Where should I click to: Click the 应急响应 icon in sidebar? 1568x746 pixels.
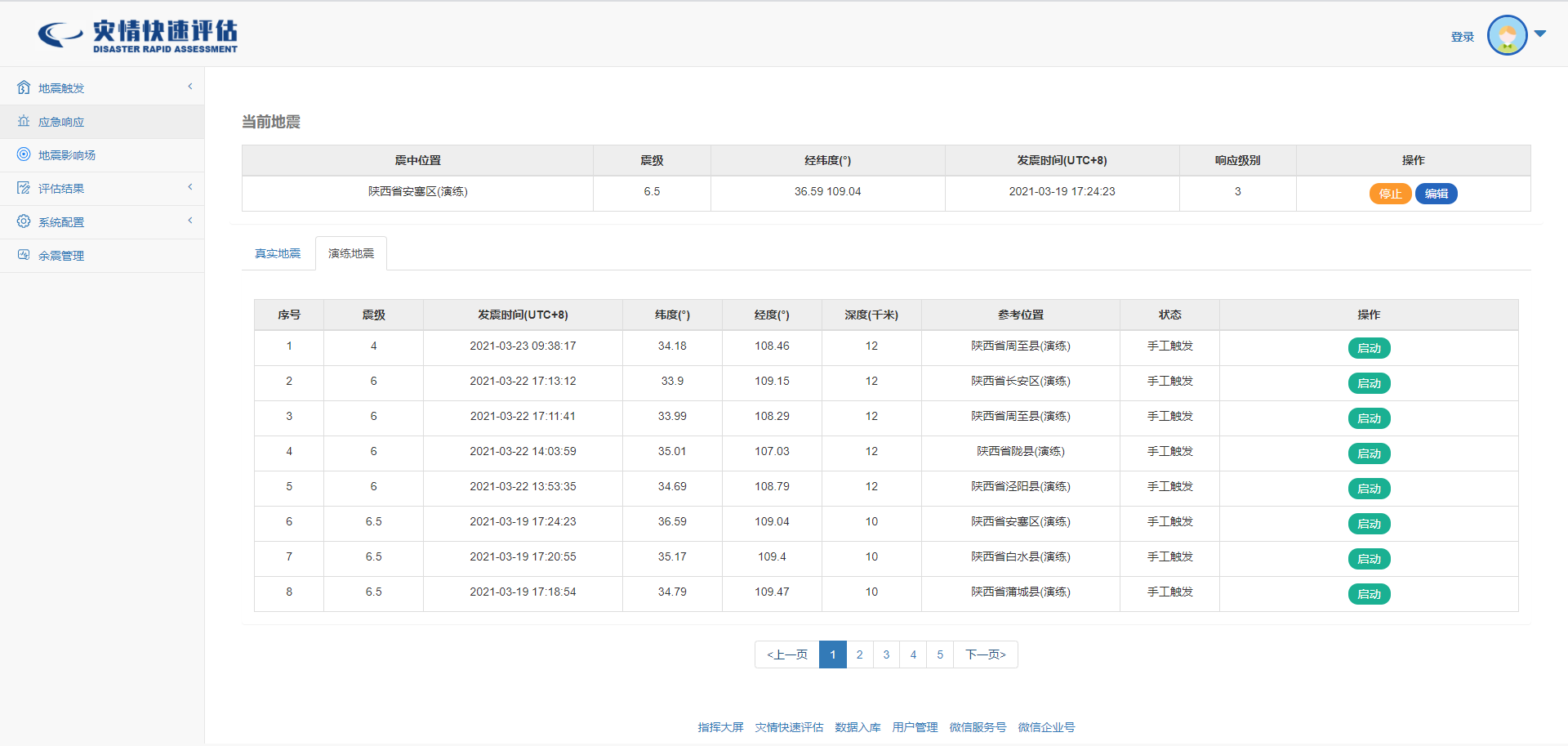coord(24,121)
